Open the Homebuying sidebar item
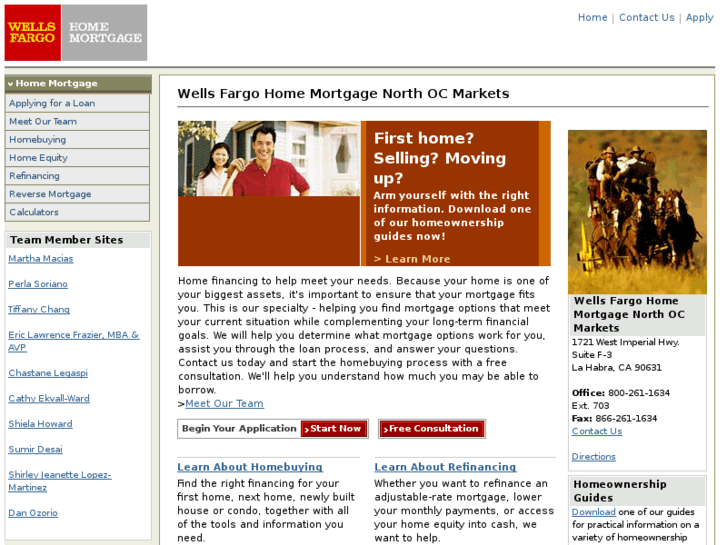 pos(77,140)
